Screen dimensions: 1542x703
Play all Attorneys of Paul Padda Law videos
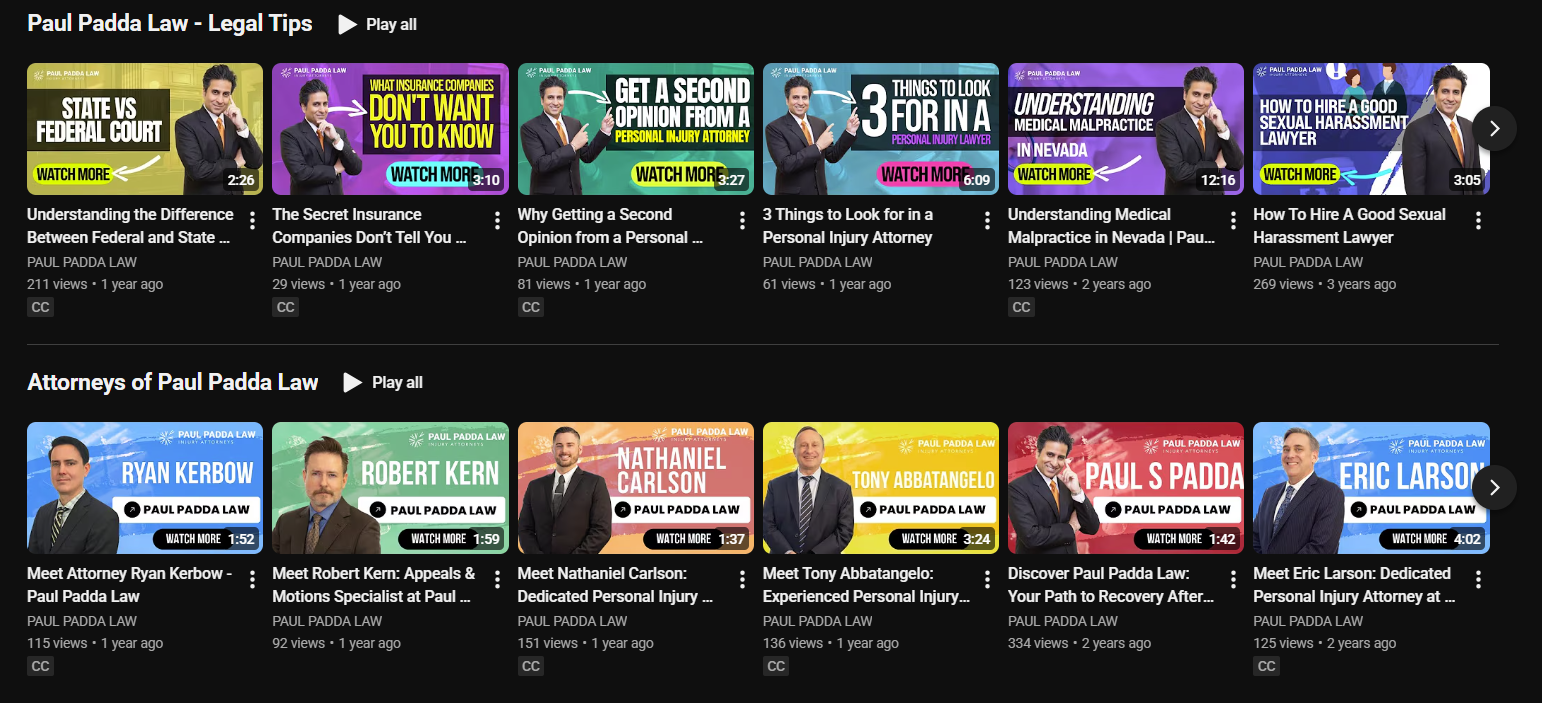384,382
